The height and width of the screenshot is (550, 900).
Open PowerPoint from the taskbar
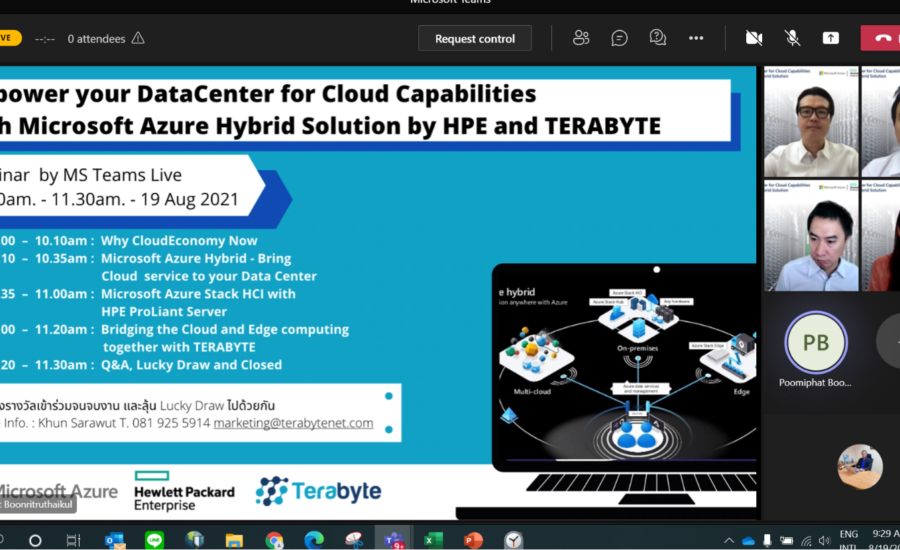474,540
